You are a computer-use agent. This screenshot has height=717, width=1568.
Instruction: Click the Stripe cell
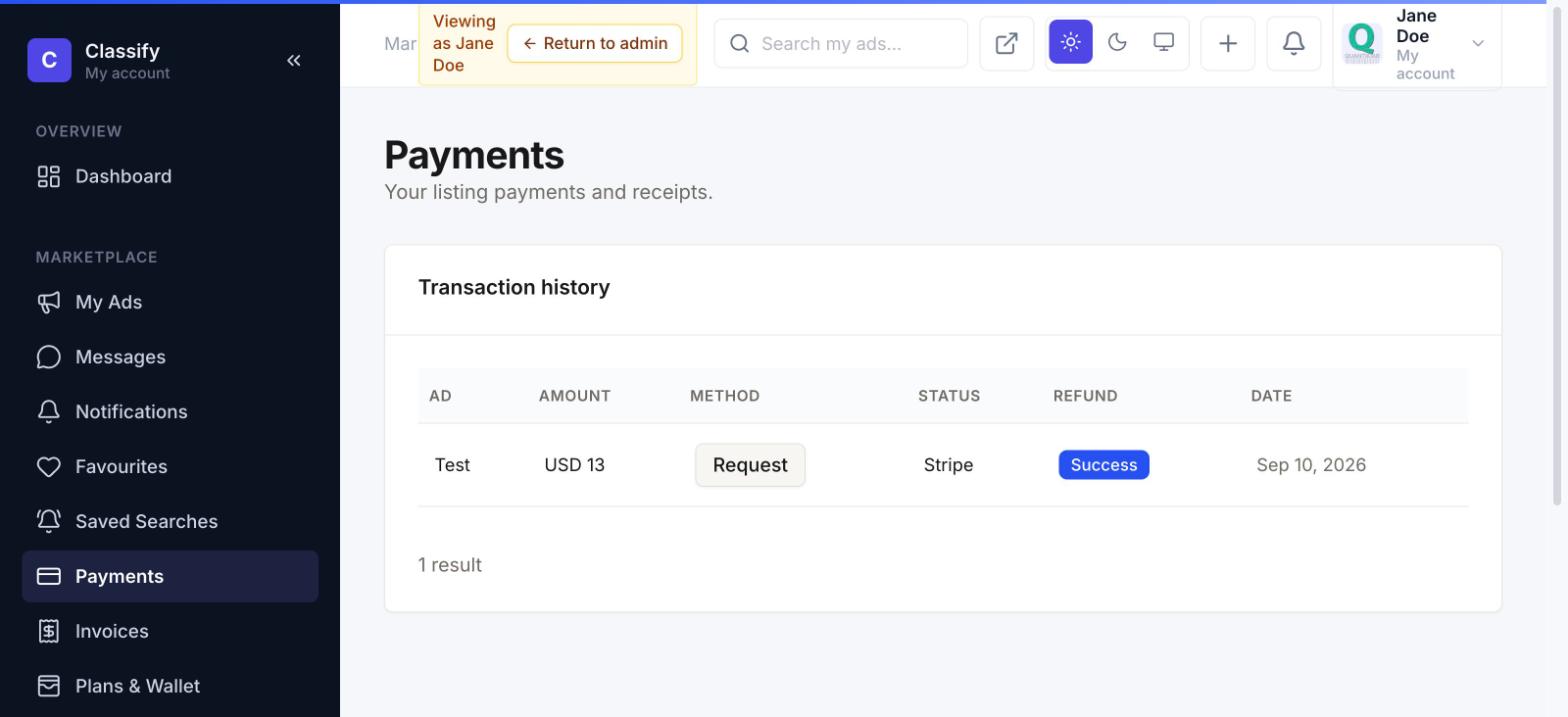[x=948, y=465]
